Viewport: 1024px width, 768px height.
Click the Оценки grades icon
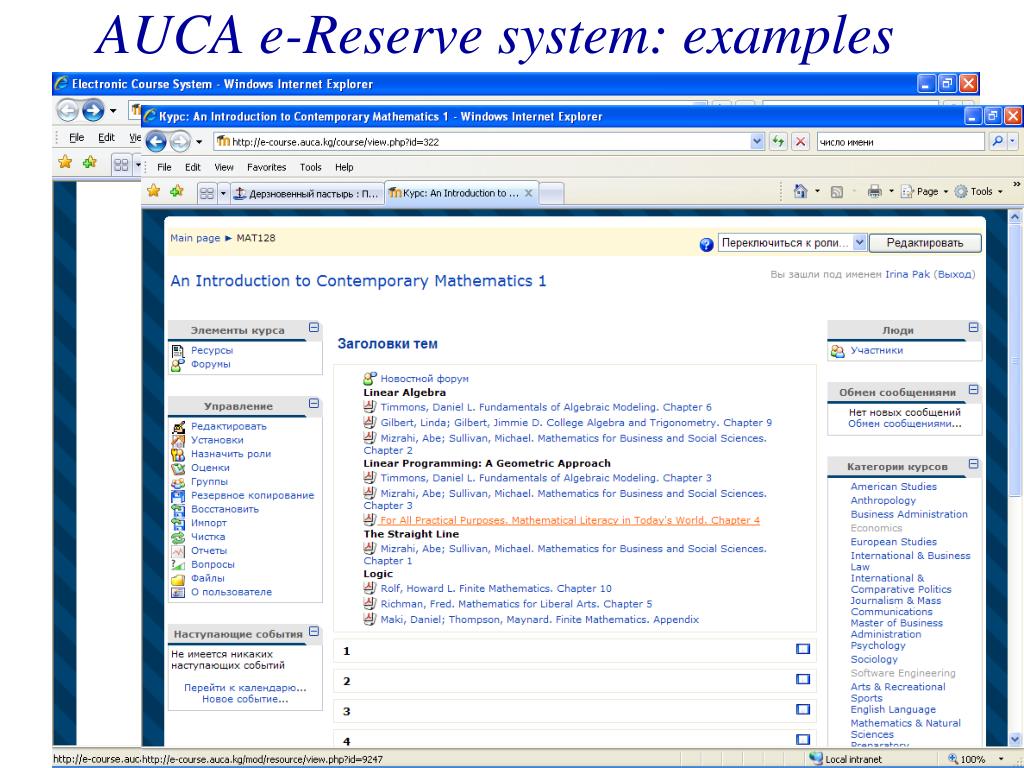point(178,468)
